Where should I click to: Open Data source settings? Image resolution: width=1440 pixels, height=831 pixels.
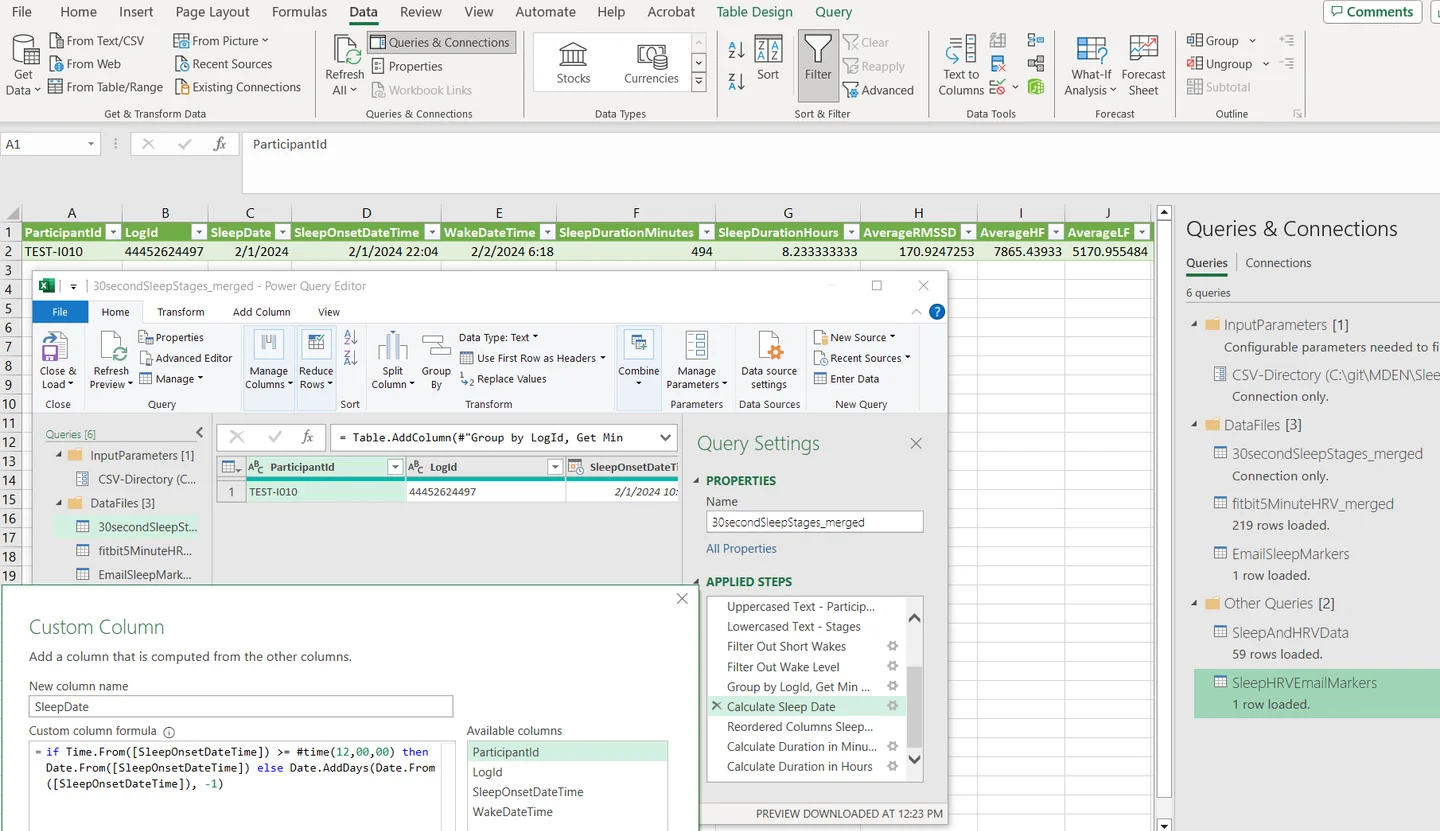[x=769, y=362]
